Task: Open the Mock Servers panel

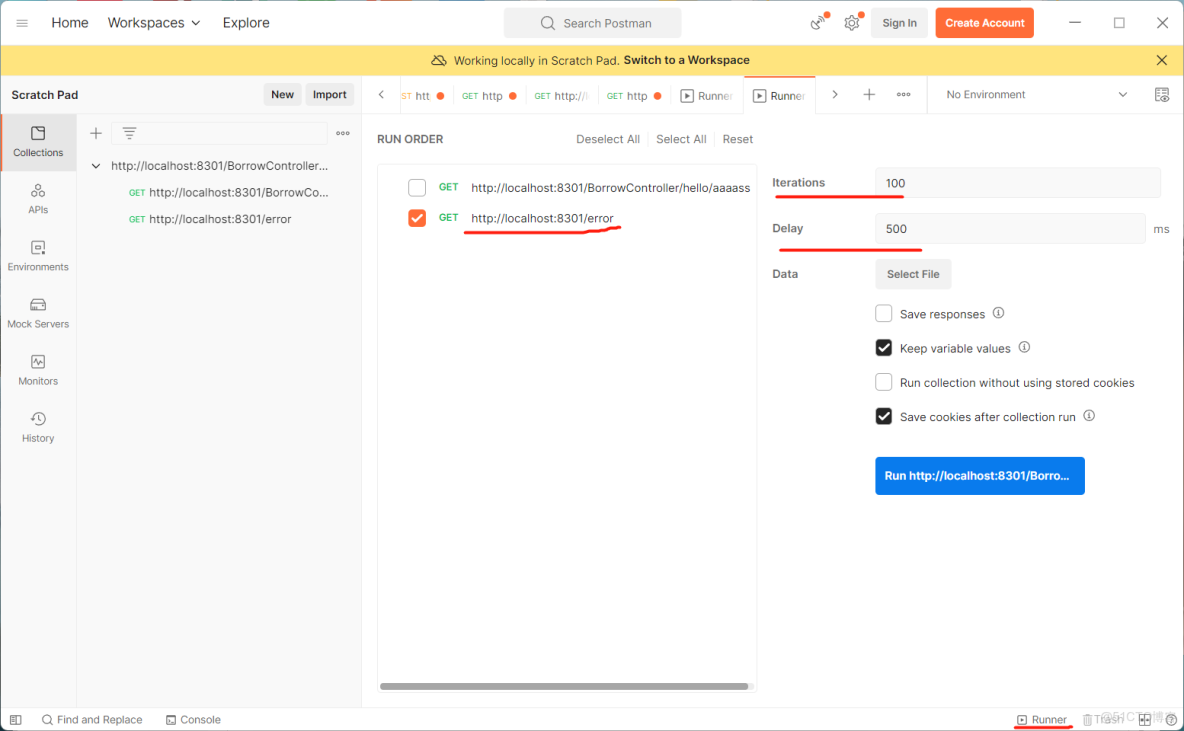Action: tap(38, 313)
